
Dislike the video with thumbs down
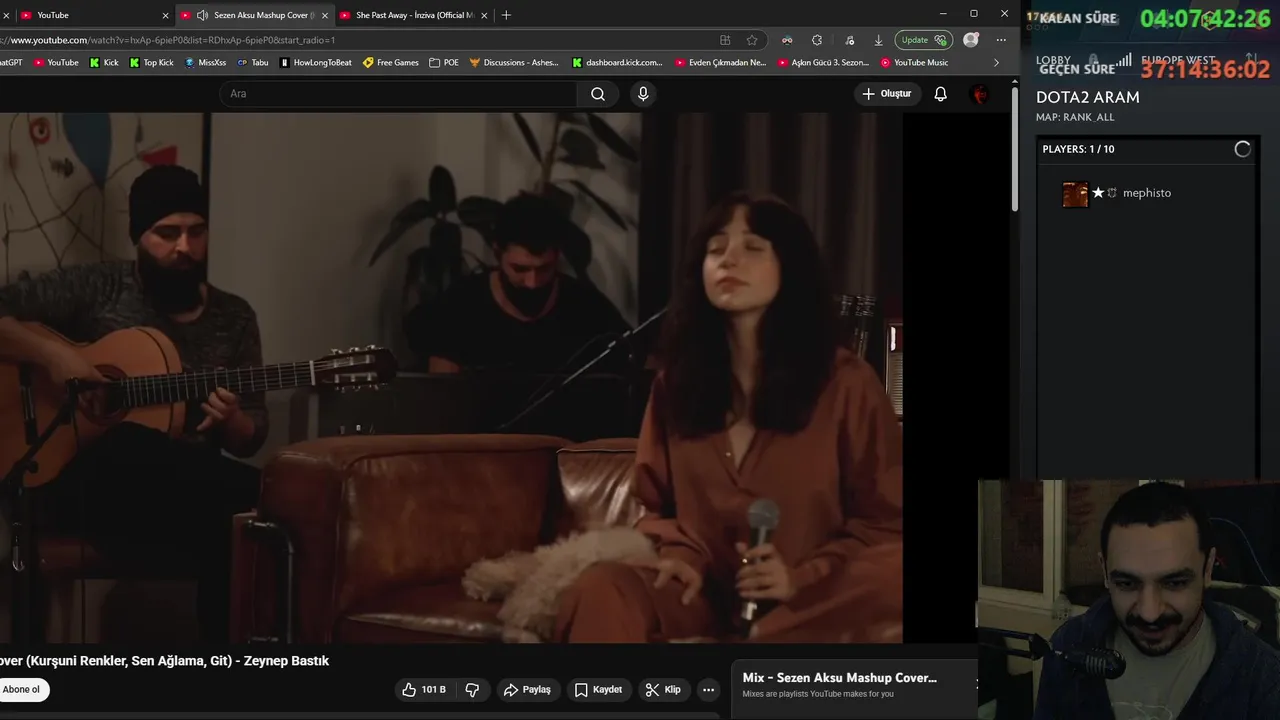(472, 690)
